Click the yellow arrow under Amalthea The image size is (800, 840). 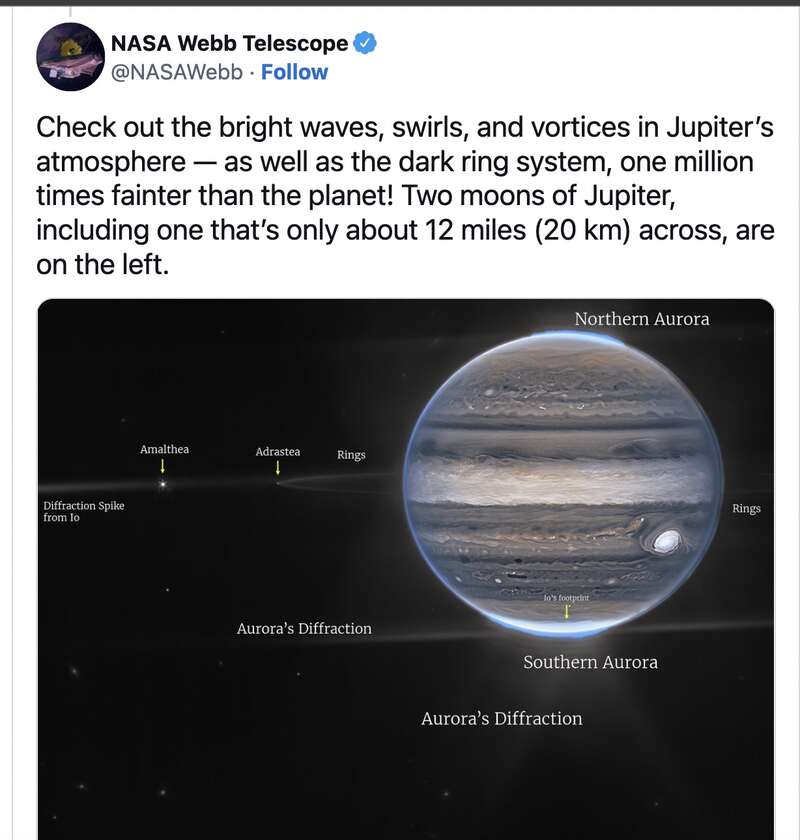pos(162,466)
